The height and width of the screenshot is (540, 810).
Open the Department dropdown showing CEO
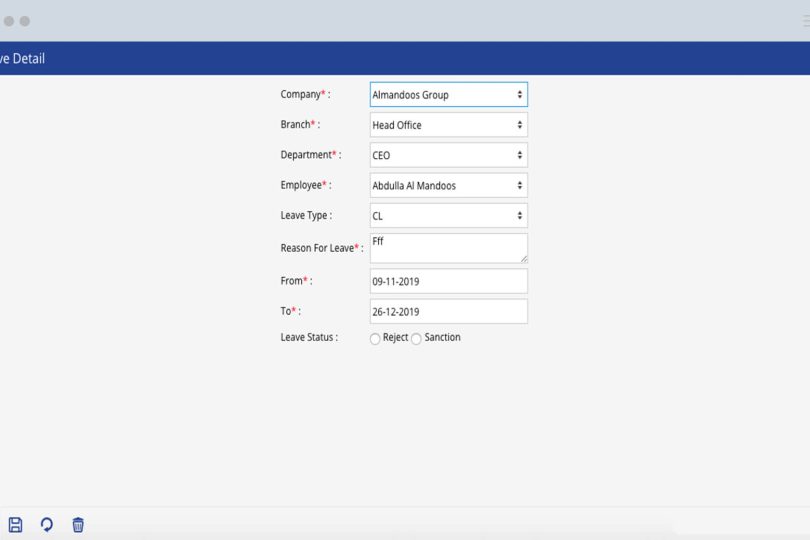pyautogui.click(x=448, y=156)
